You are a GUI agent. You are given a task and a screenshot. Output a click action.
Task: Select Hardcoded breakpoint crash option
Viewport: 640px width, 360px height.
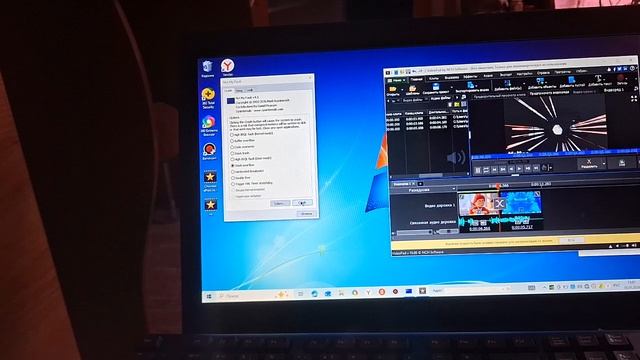coord(248,171)
